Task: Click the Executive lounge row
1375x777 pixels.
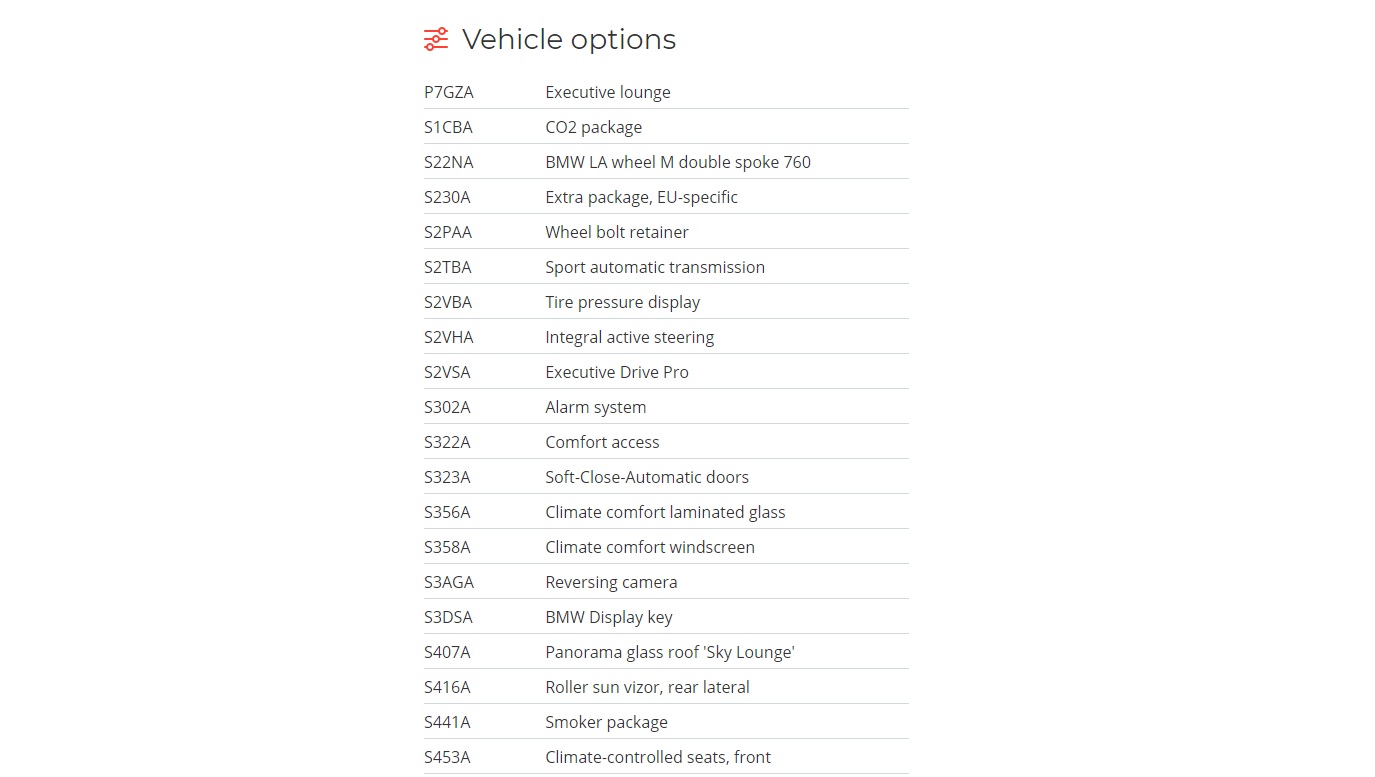Action: click(x=607, y=92)
